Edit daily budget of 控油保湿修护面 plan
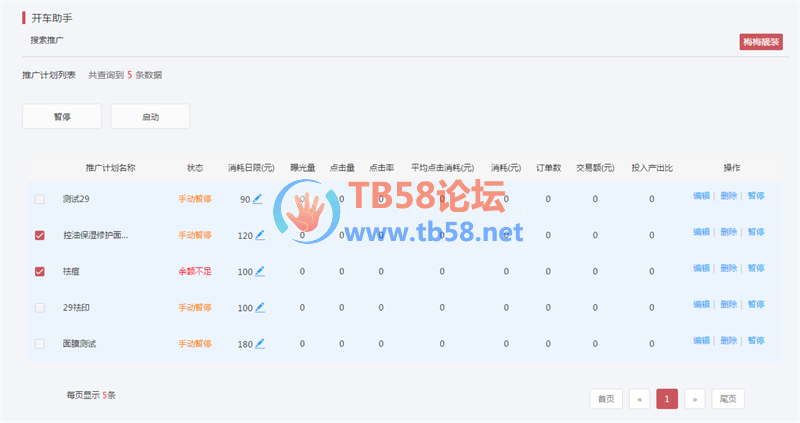This screenshot has width=800, height=423. 260,235
